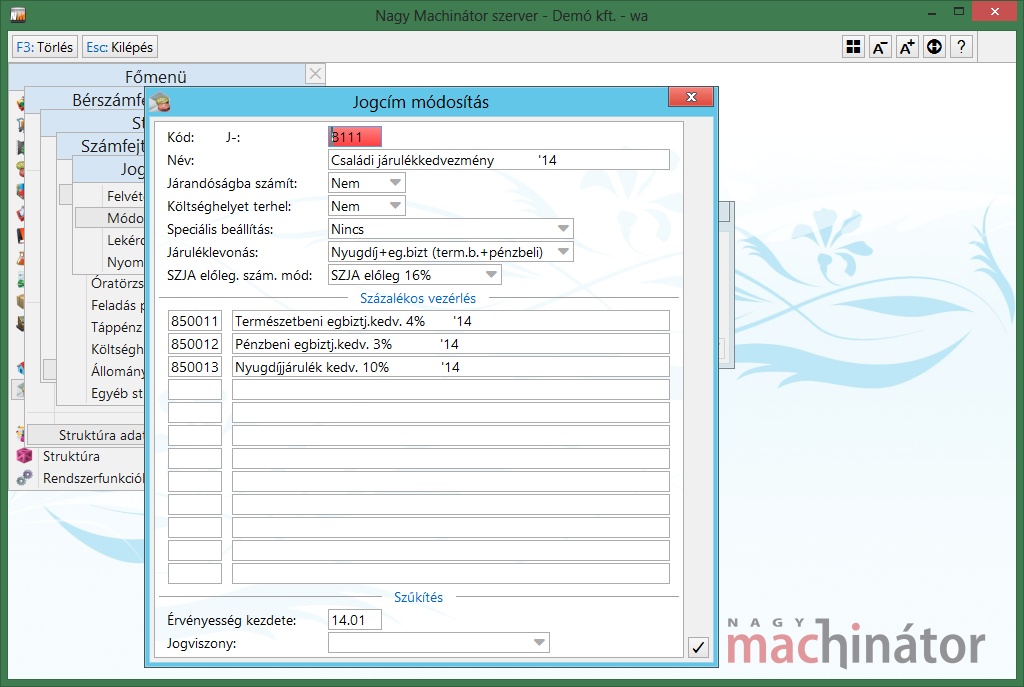Click the four-squares grid view icon

tap(853, 46)
